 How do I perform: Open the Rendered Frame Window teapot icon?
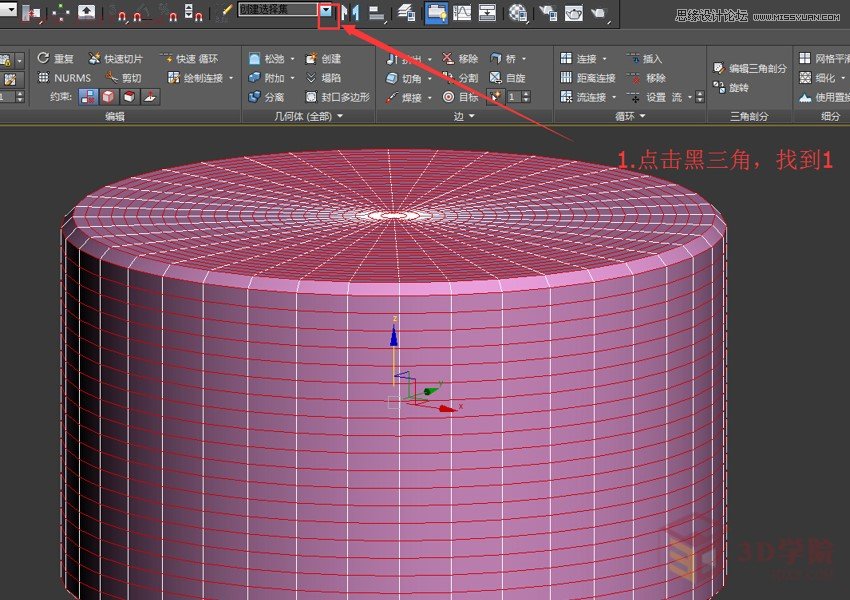coord(574,12)
